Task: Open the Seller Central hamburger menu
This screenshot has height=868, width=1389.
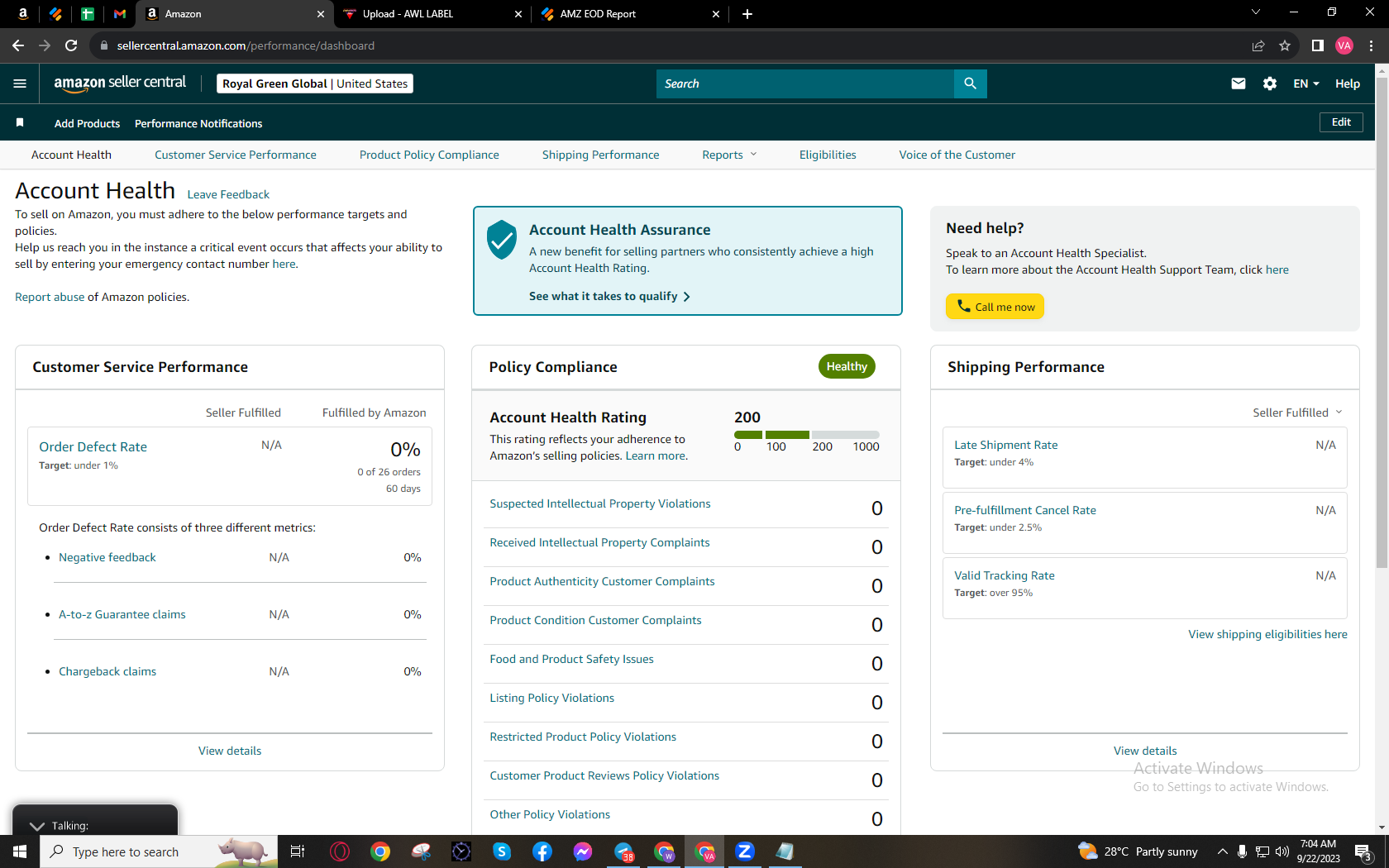Action: [20, 83]
